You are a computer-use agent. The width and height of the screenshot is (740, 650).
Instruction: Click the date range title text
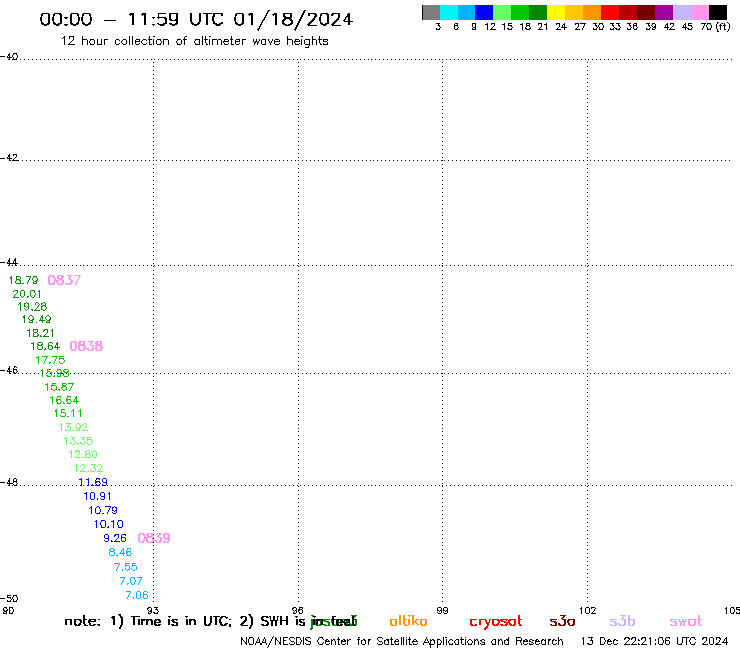tap(196, 19)
